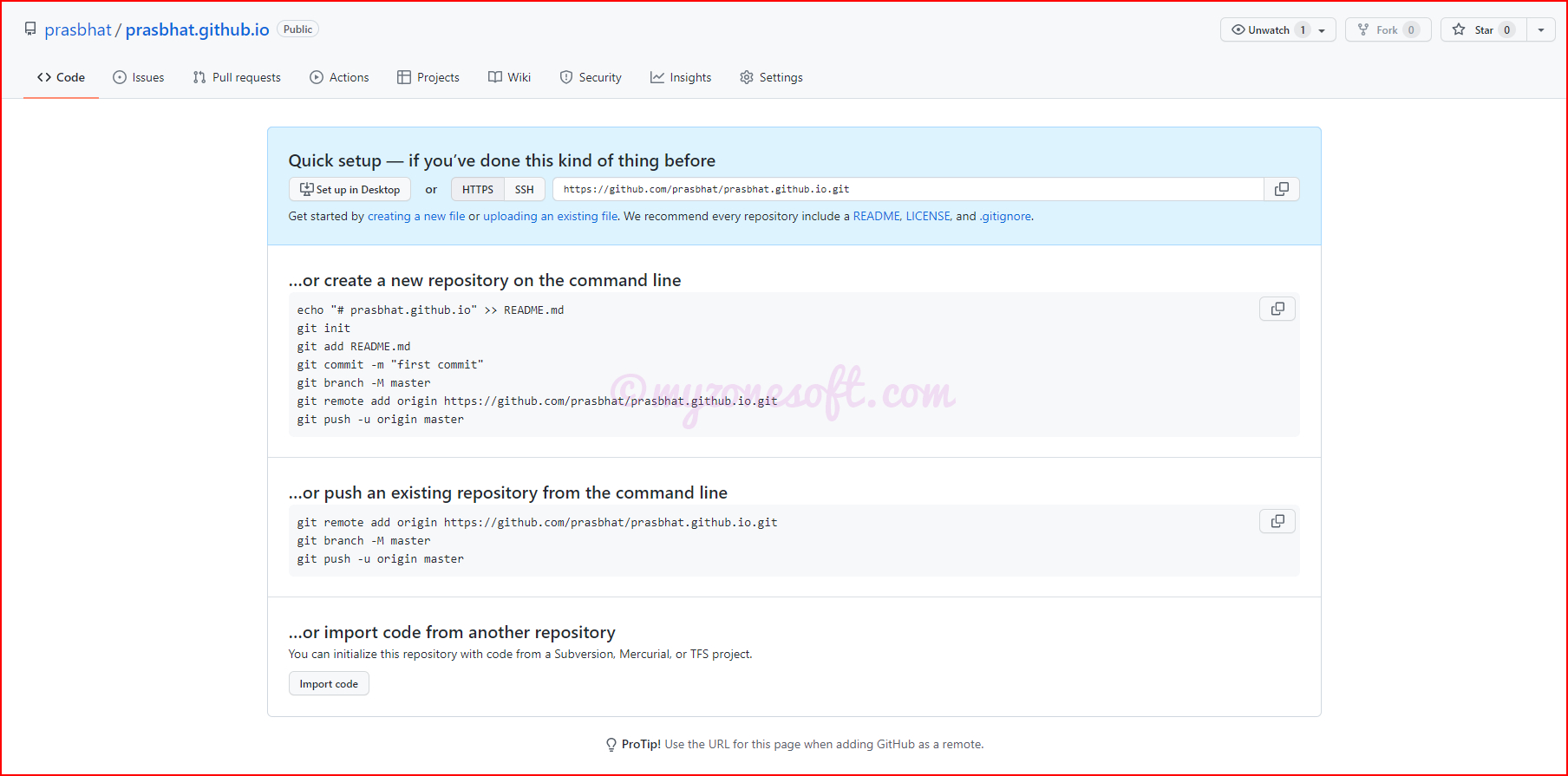The width and height of the screenshot is (1568, 776).
Task: Click the .gitignore link
Action: point(1005,216)
